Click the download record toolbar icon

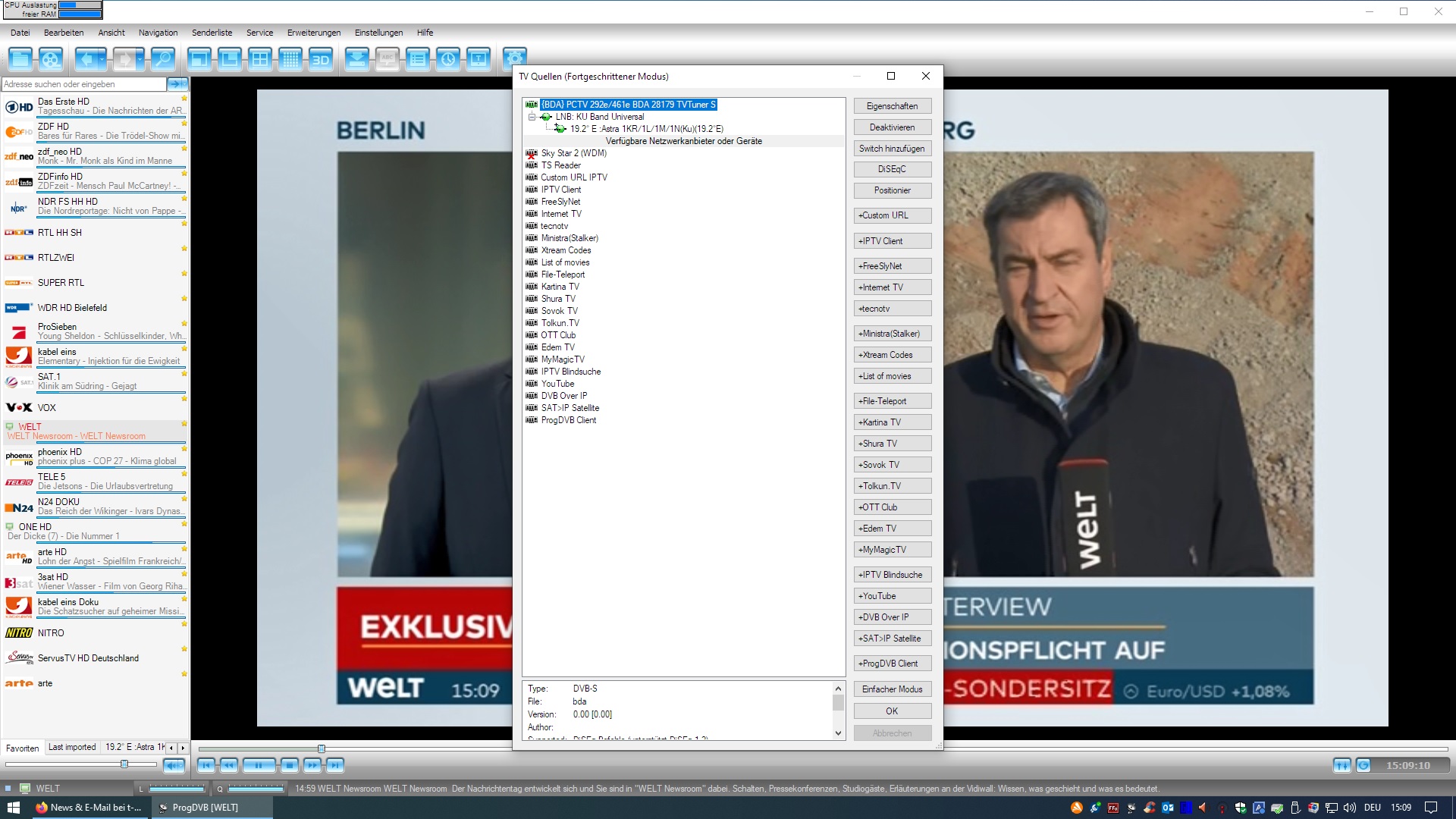356,59
